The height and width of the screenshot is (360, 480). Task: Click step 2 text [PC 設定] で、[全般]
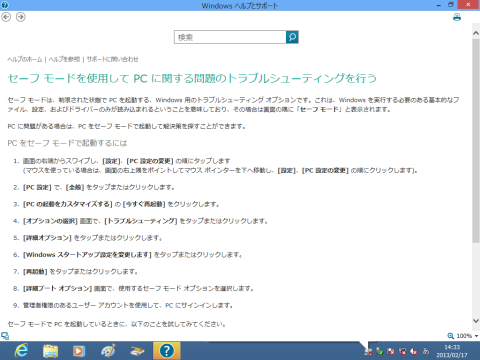pos(99,187)
